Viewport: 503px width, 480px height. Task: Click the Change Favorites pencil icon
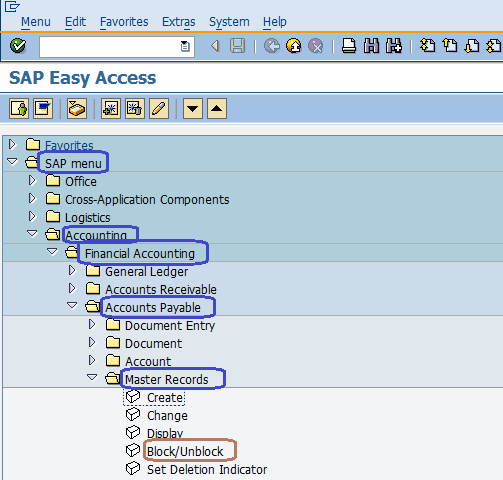(x=159, y=108)
